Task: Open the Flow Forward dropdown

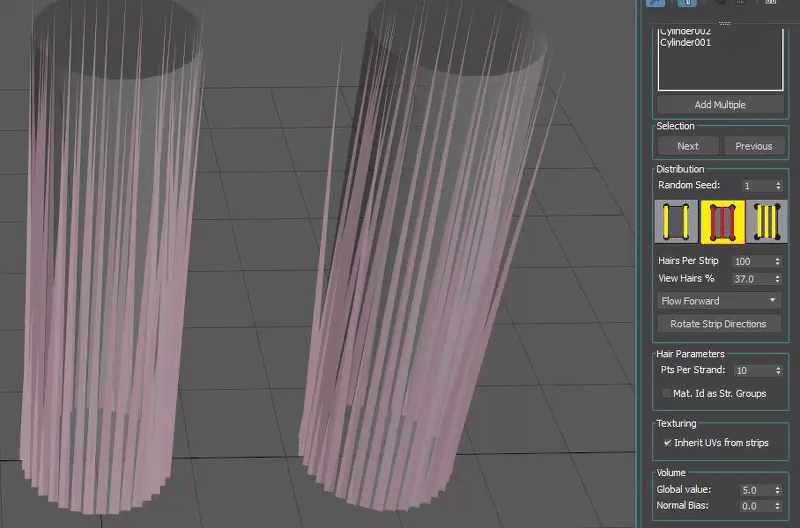Action: point(718,301)
